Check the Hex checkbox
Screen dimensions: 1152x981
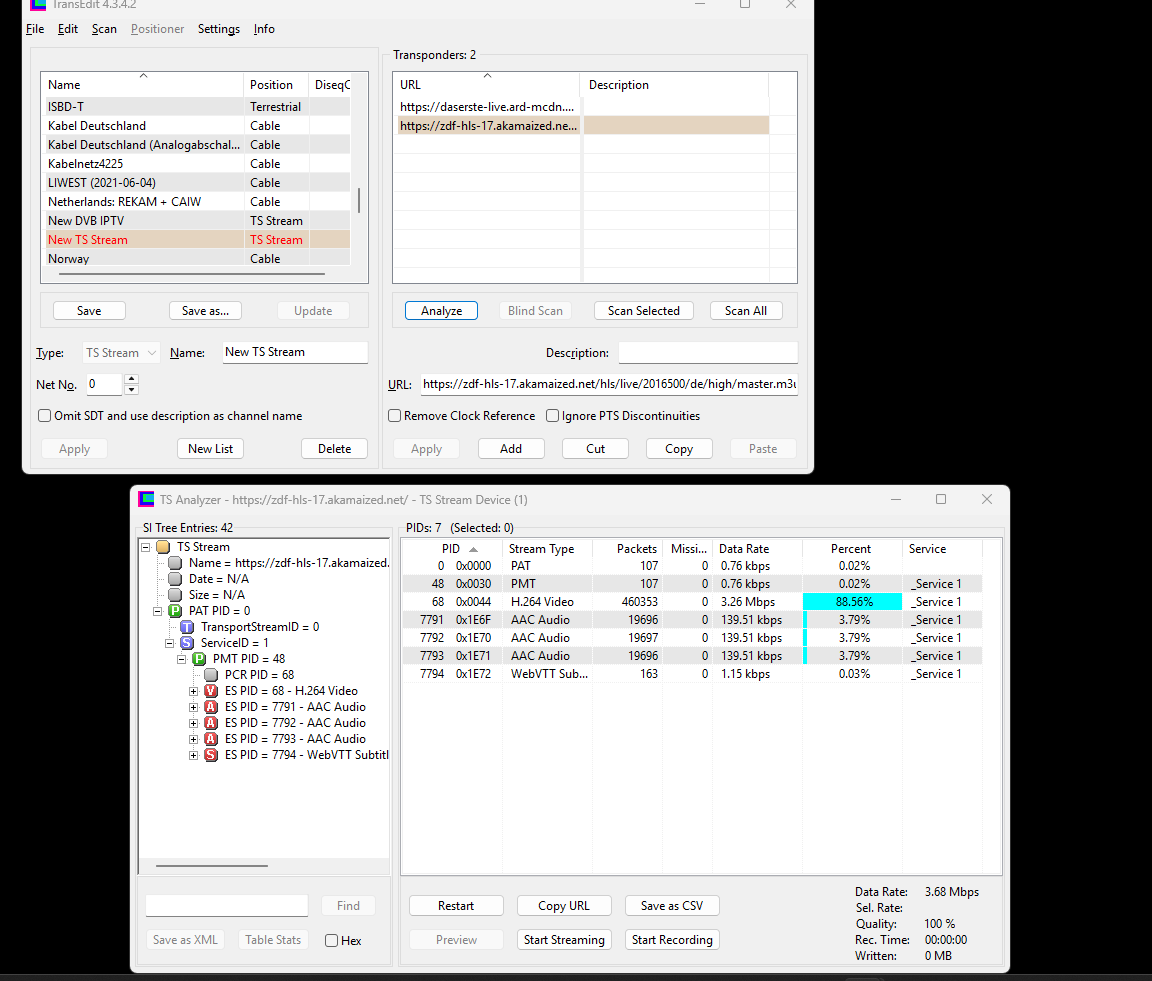click(332, 940)
